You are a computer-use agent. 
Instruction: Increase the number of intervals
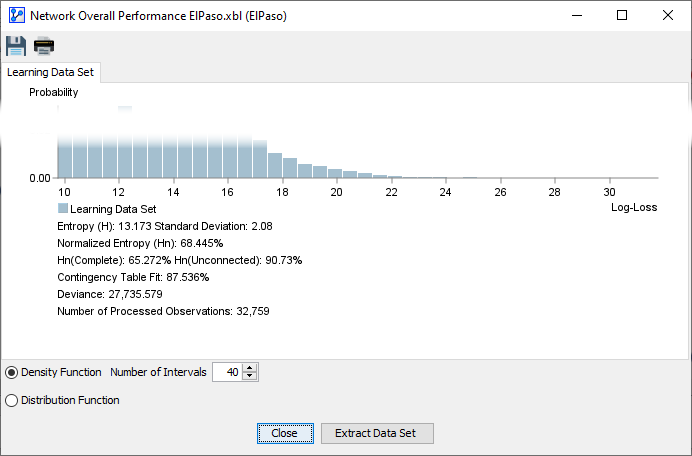[x=249, y=368]
